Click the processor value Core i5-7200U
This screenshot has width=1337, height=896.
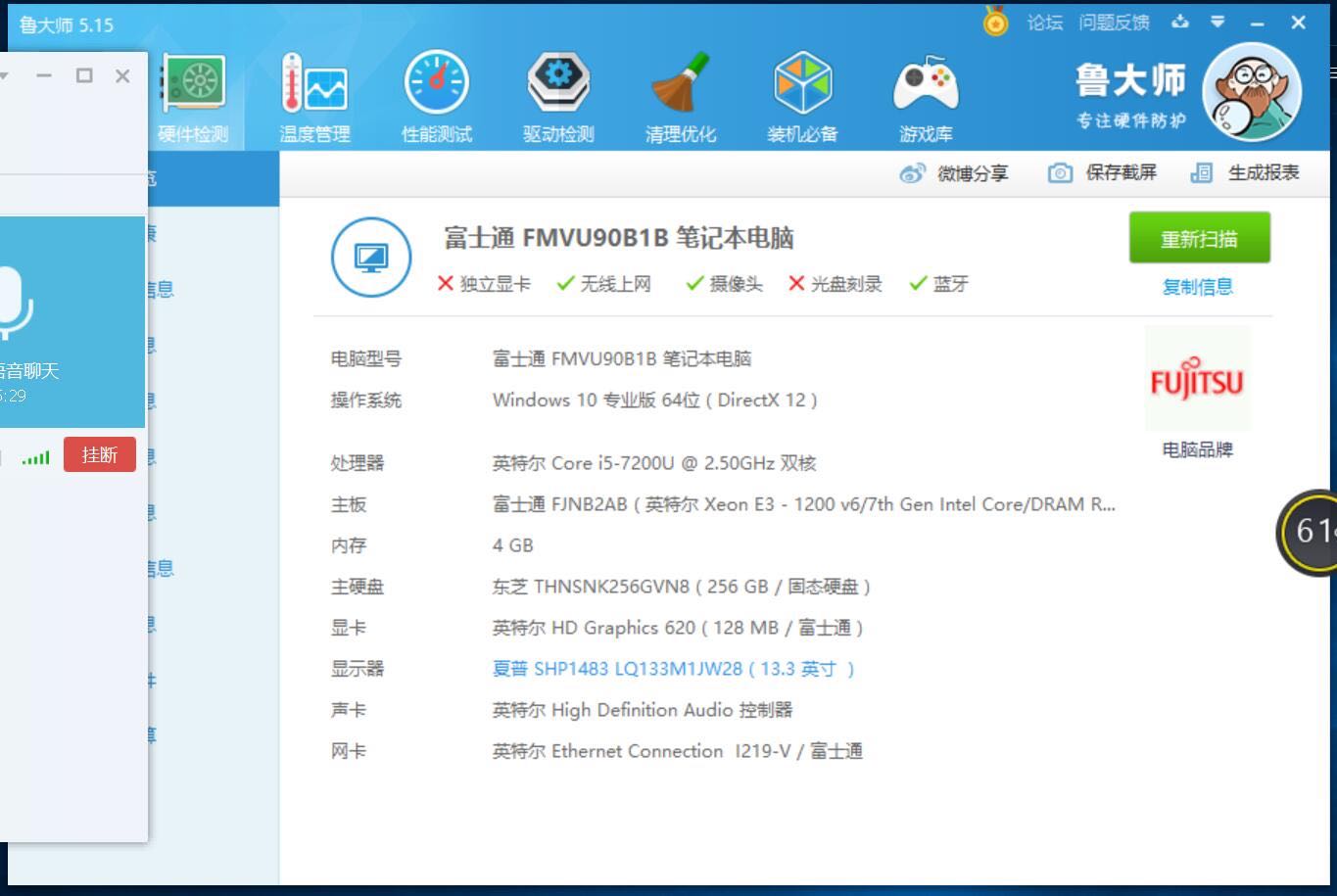pos(654,463)
